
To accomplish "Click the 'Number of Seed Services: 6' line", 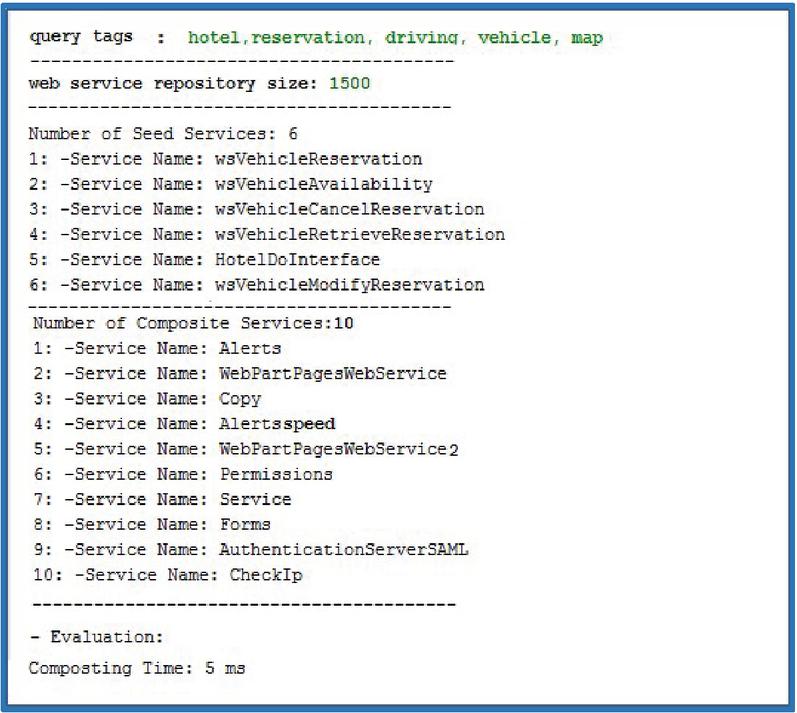I will [x=163, y=133].
